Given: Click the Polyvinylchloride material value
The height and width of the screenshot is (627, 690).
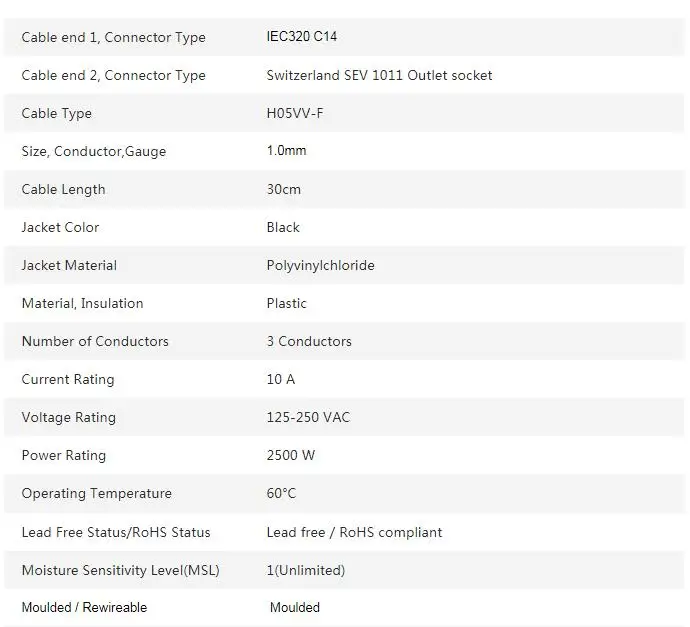Looking at the screenshot, I should tap(320, 265).
